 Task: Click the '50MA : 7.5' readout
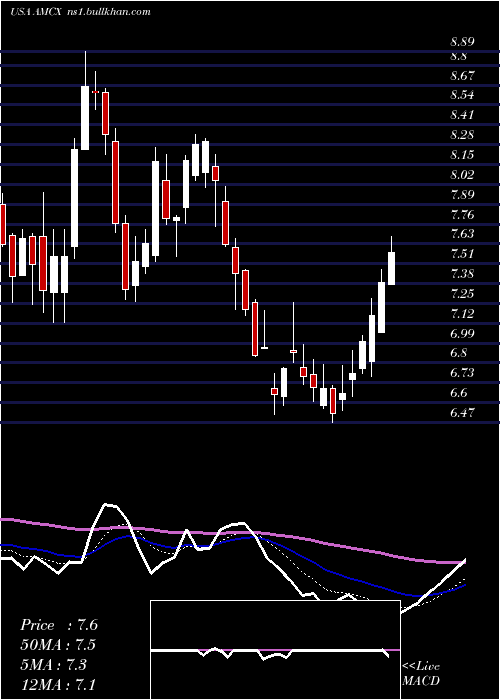58,645
